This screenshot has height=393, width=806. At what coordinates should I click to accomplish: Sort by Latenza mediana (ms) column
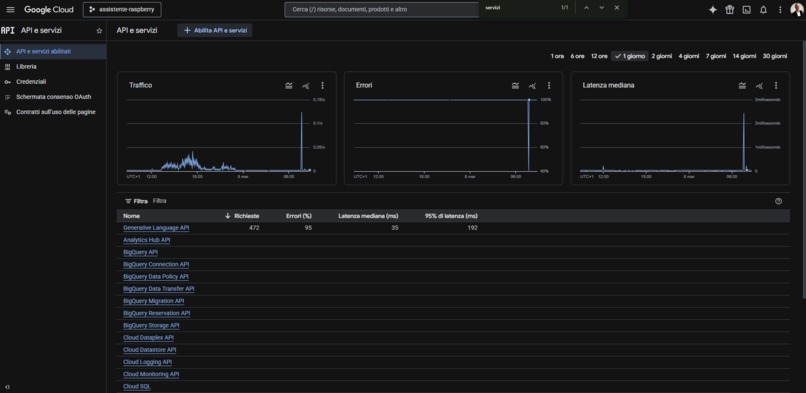pyautogui.click(x=368, y=216)
